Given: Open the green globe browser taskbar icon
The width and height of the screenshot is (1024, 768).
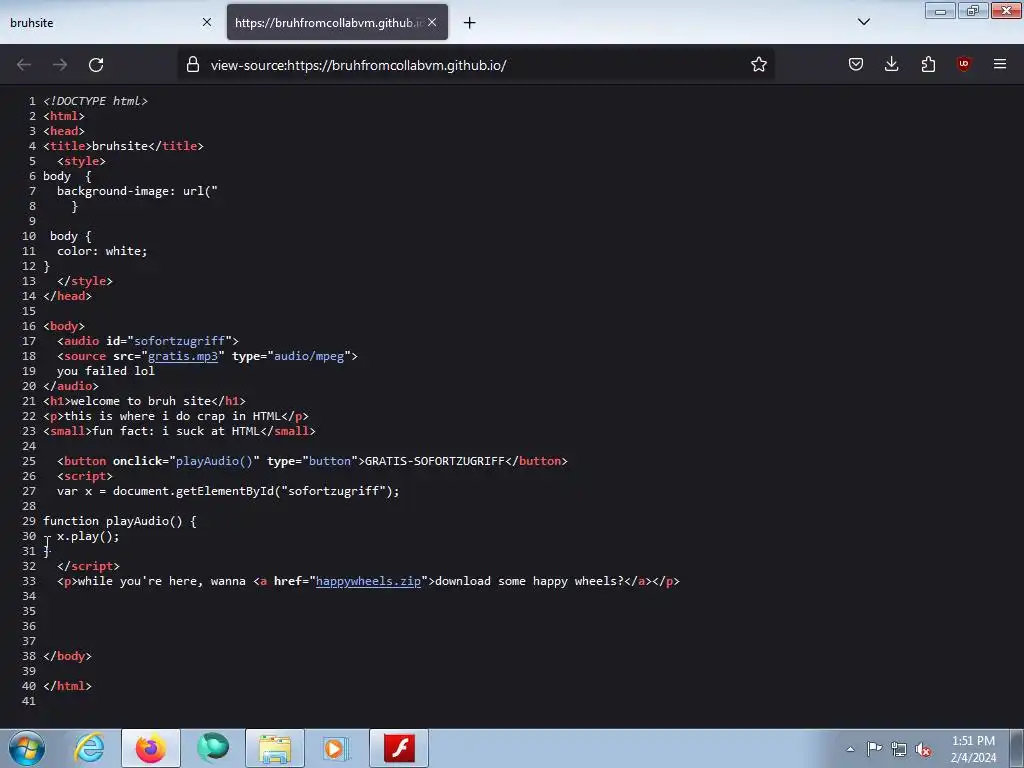Looking at the screenshot, I should (213, 748).
